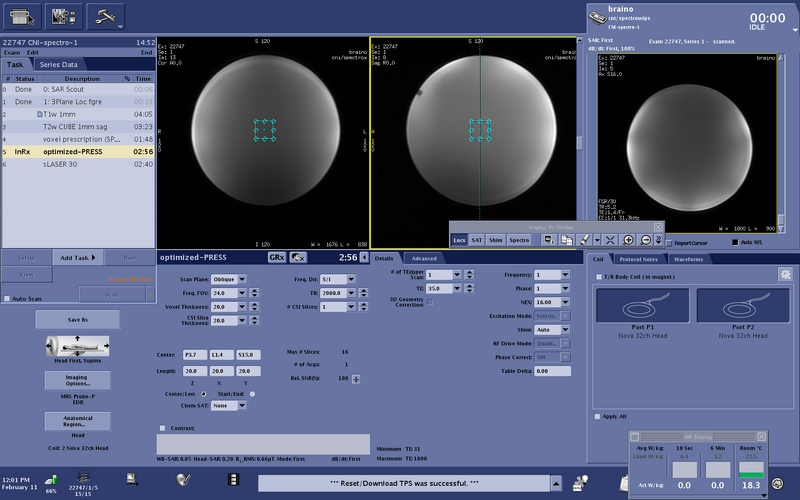The width and height of the screenshot is (800, 500).
Task: Click the film strip icon in bottom bar
Action: [x=233, y=479]
